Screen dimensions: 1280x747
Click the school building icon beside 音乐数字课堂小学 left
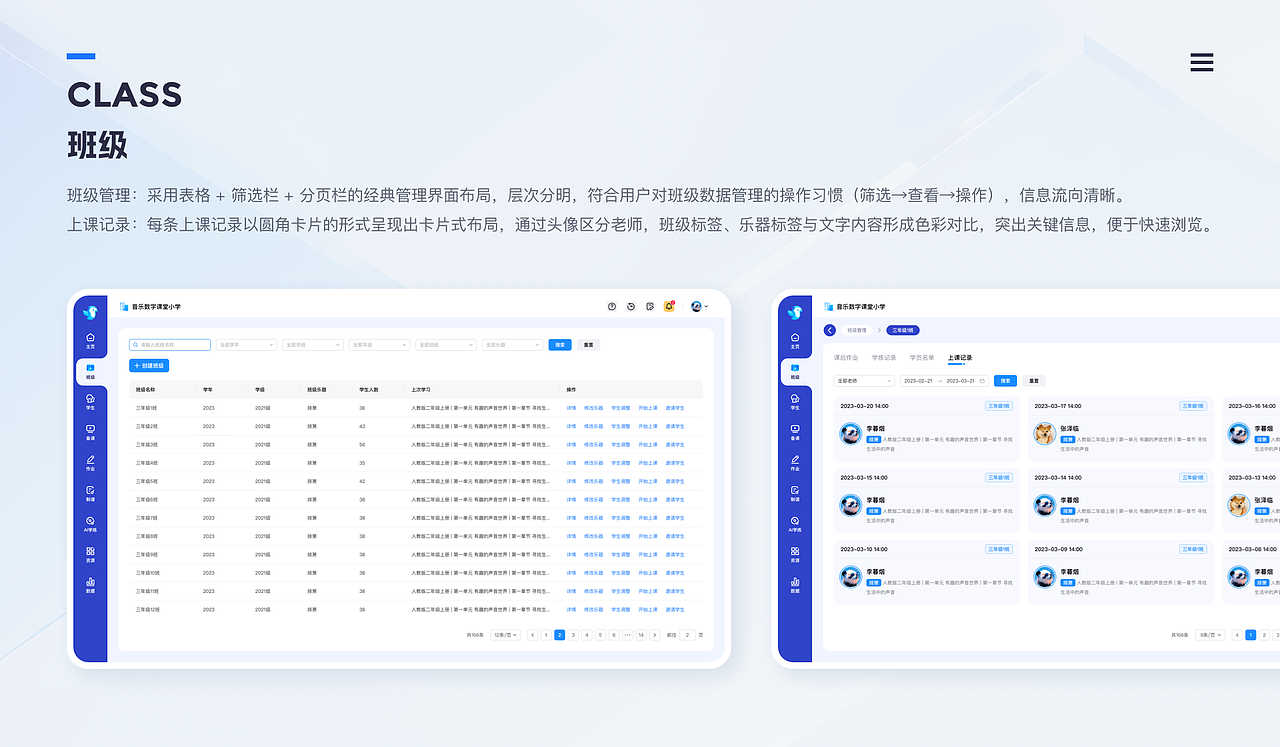[124, 307]
